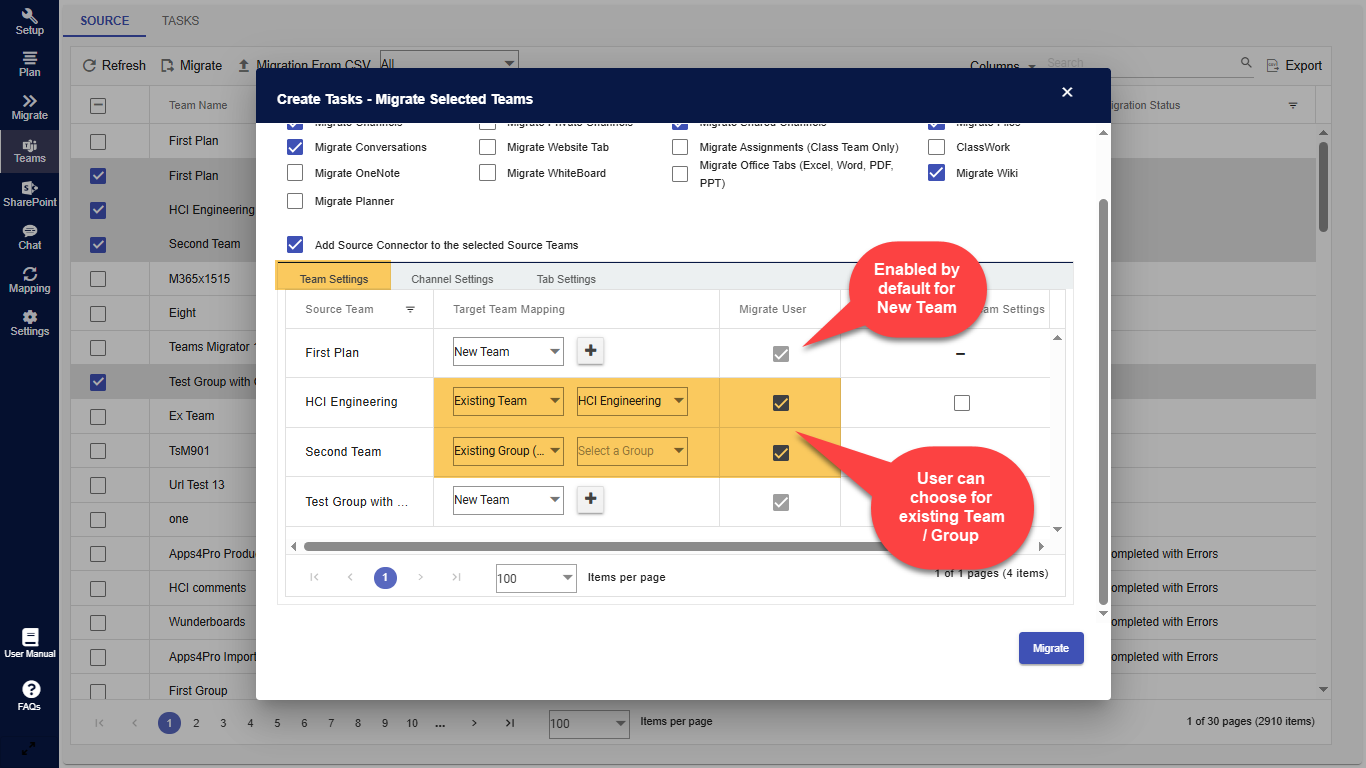Change background items per page dropdown
The width and height of the screenshot is (1366, 768).
click(590, 724)
